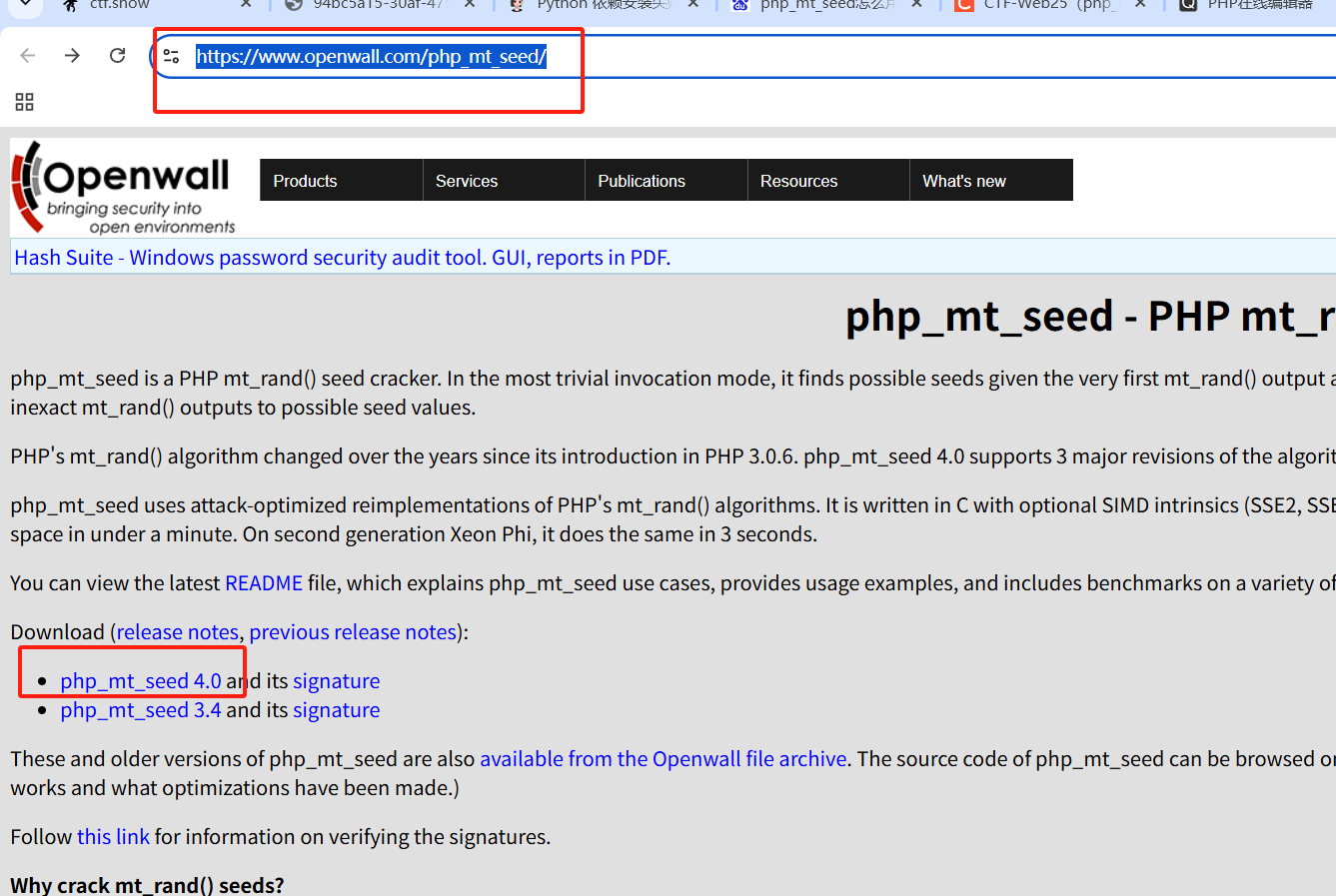Open the README link
This screenshot has width=1336, height=896.
pyautogui.click(x=264, y=583)
